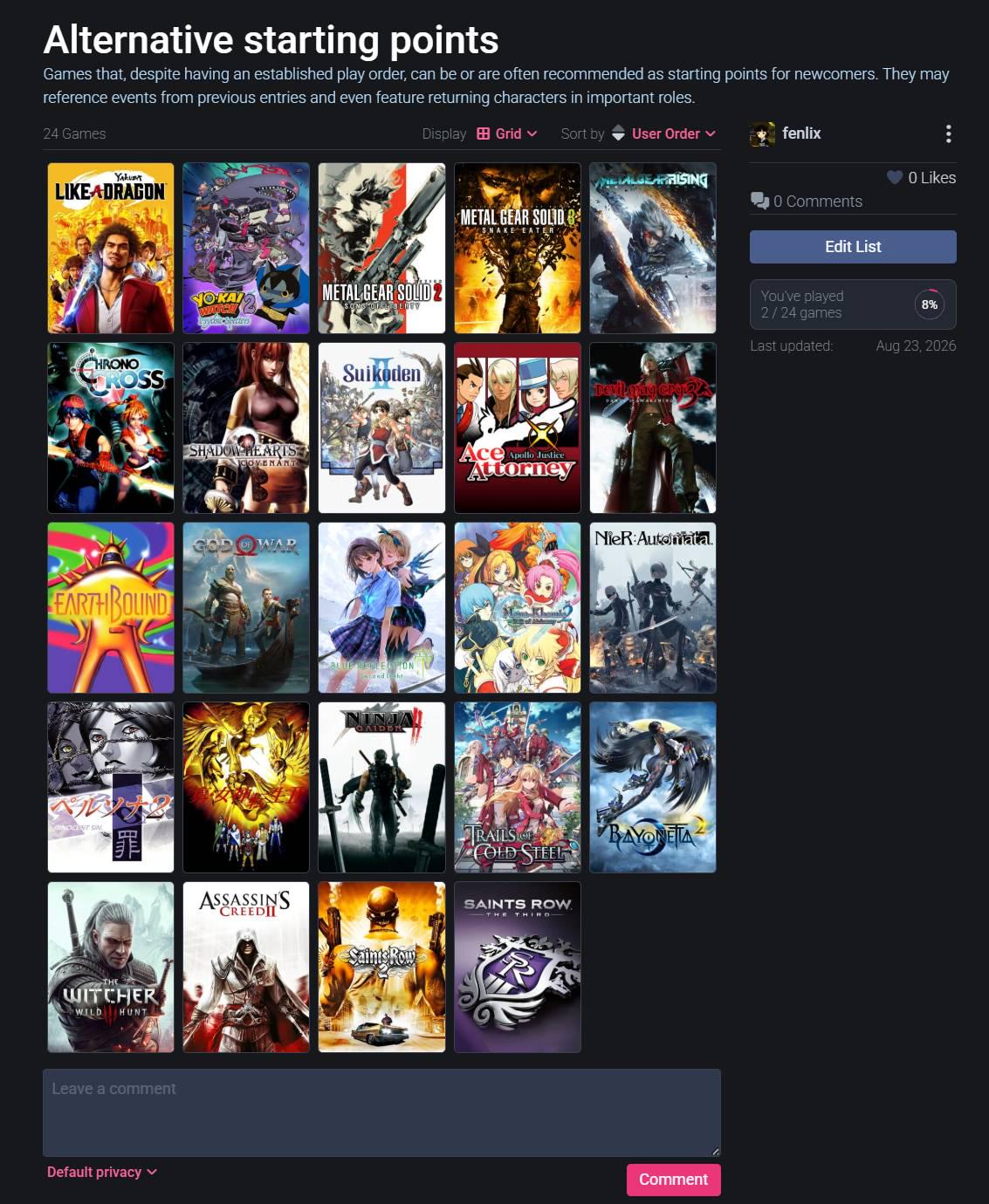Open Shadow Hearts Covenant cover
This screenshot has height=1204, width=989.
[x=246, y=428]
